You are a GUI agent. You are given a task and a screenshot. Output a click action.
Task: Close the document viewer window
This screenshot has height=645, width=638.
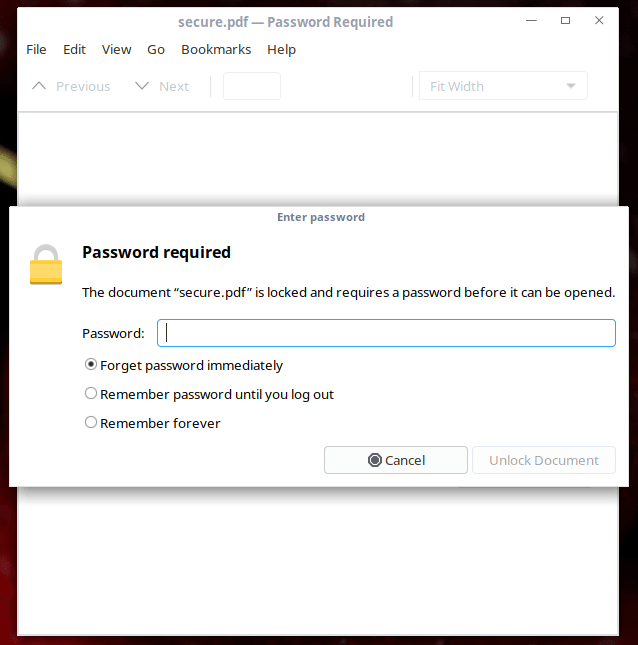coord(599,21)
